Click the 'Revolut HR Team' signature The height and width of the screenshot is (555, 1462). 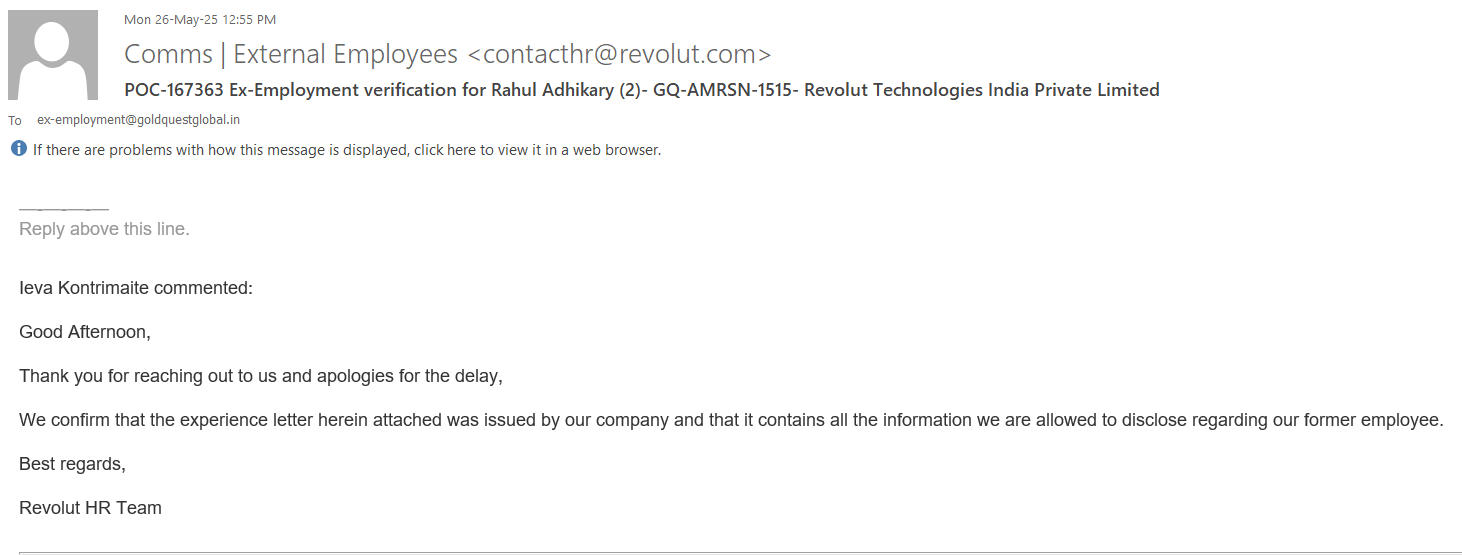tap(90, 508)
